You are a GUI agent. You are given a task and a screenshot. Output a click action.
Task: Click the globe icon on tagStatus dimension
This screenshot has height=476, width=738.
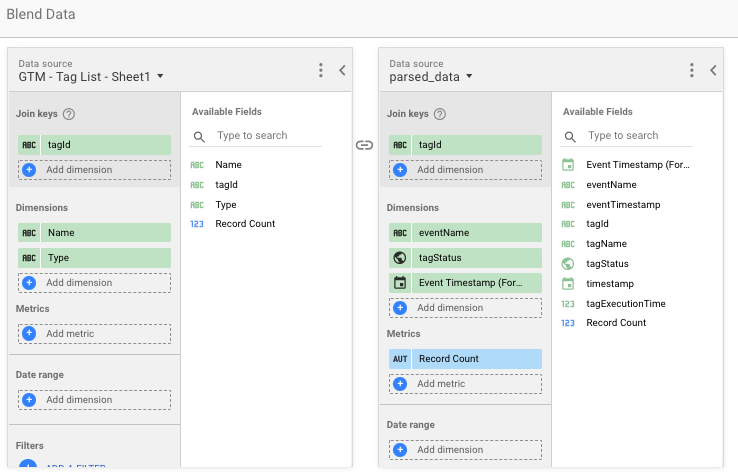400,258
